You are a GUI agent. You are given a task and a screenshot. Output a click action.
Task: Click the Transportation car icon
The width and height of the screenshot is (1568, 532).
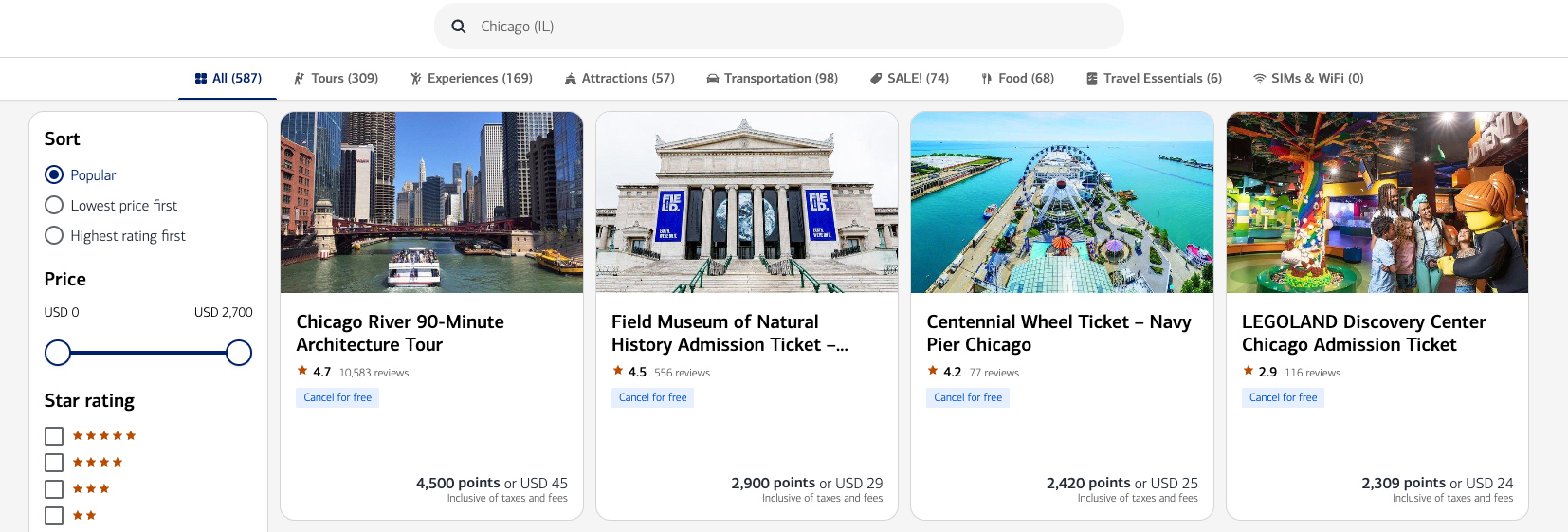click(x=713, y=79)
